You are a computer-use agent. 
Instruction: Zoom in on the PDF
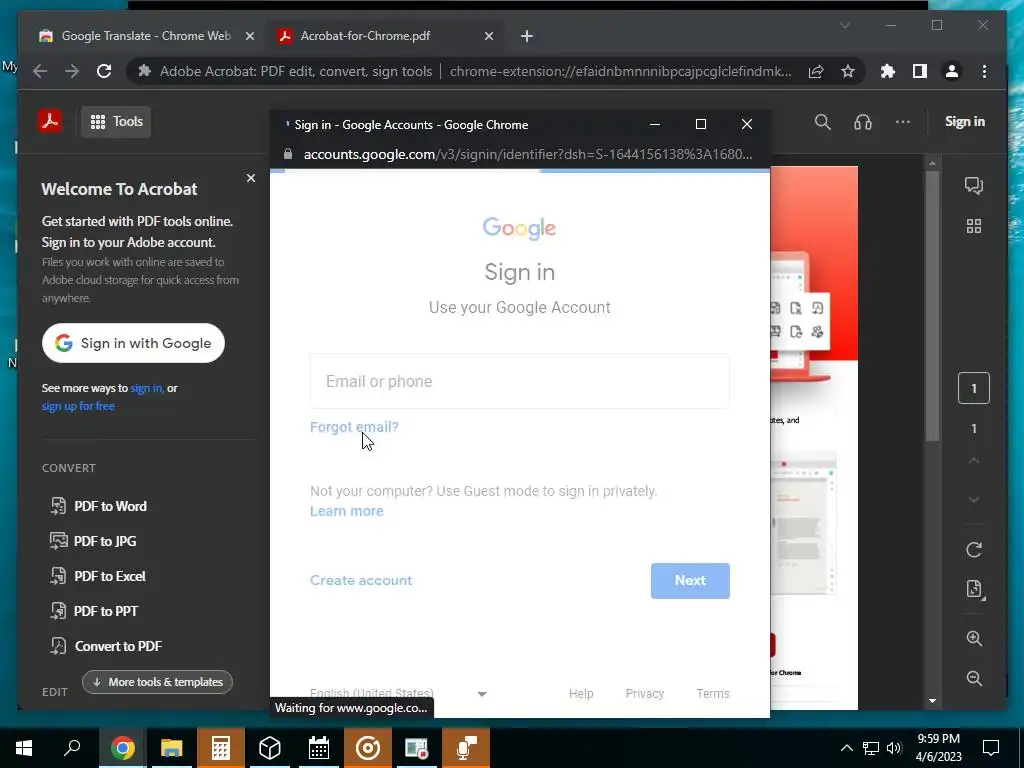(974, 638)
